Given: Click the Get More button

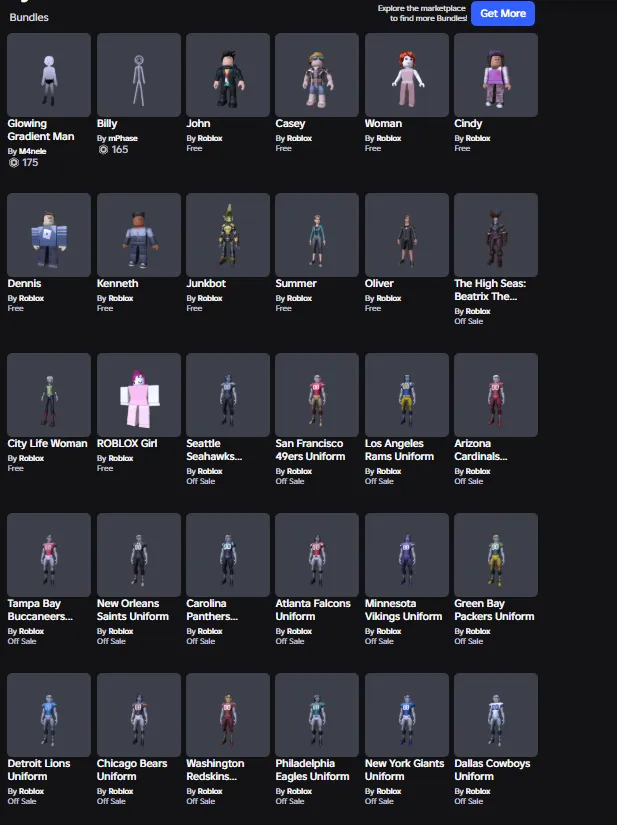Looking at the screenshot, I should (x=503, y=14).
